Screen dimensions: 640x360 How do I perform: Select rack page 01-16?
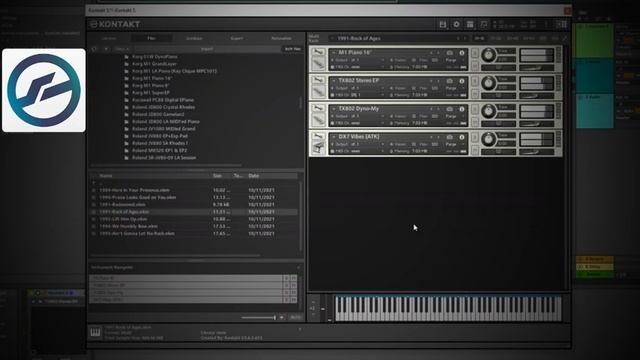tap(479, 38)
